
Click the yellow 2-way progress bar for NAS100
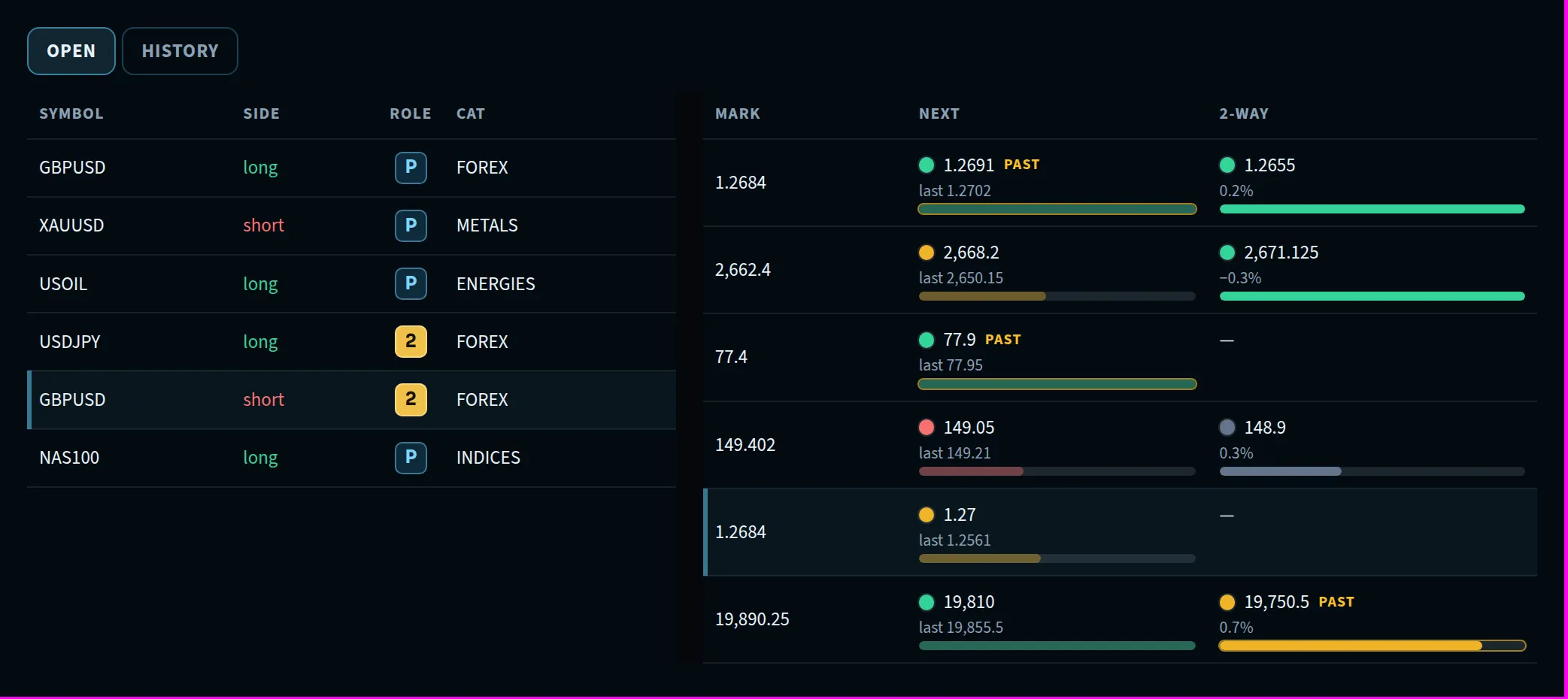(1372, 646)
